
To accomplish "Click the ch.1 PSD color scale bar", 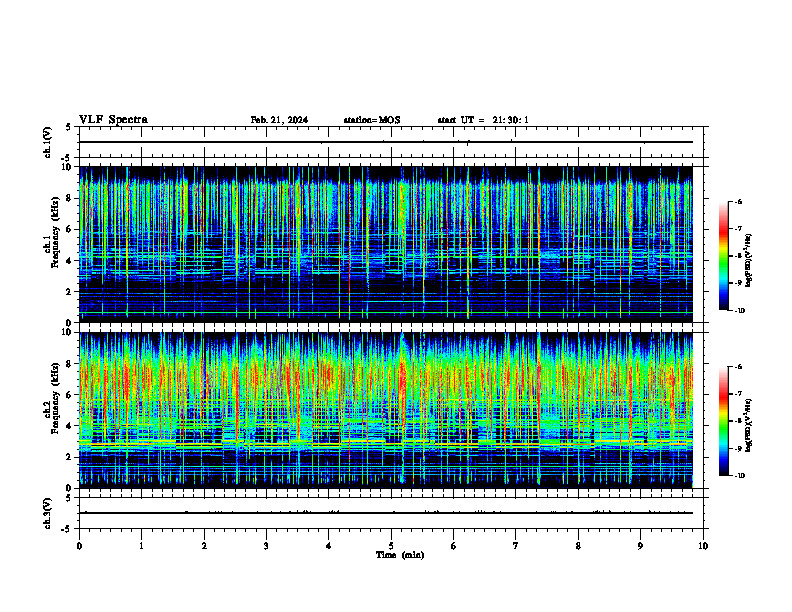I will [724, 256].
